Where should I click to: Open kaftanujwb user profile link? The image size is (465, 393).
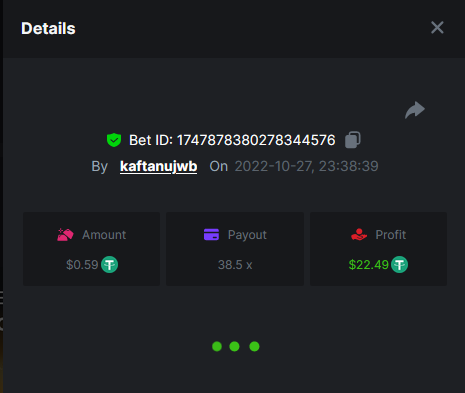pyautogui.click(x=158, y=166)
